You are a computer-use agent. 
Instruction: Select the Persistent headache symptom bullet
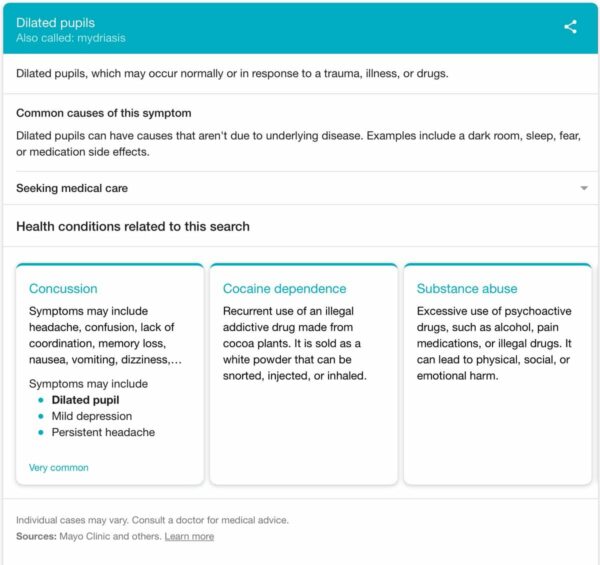pyautogui.click(x=103, y=432)
